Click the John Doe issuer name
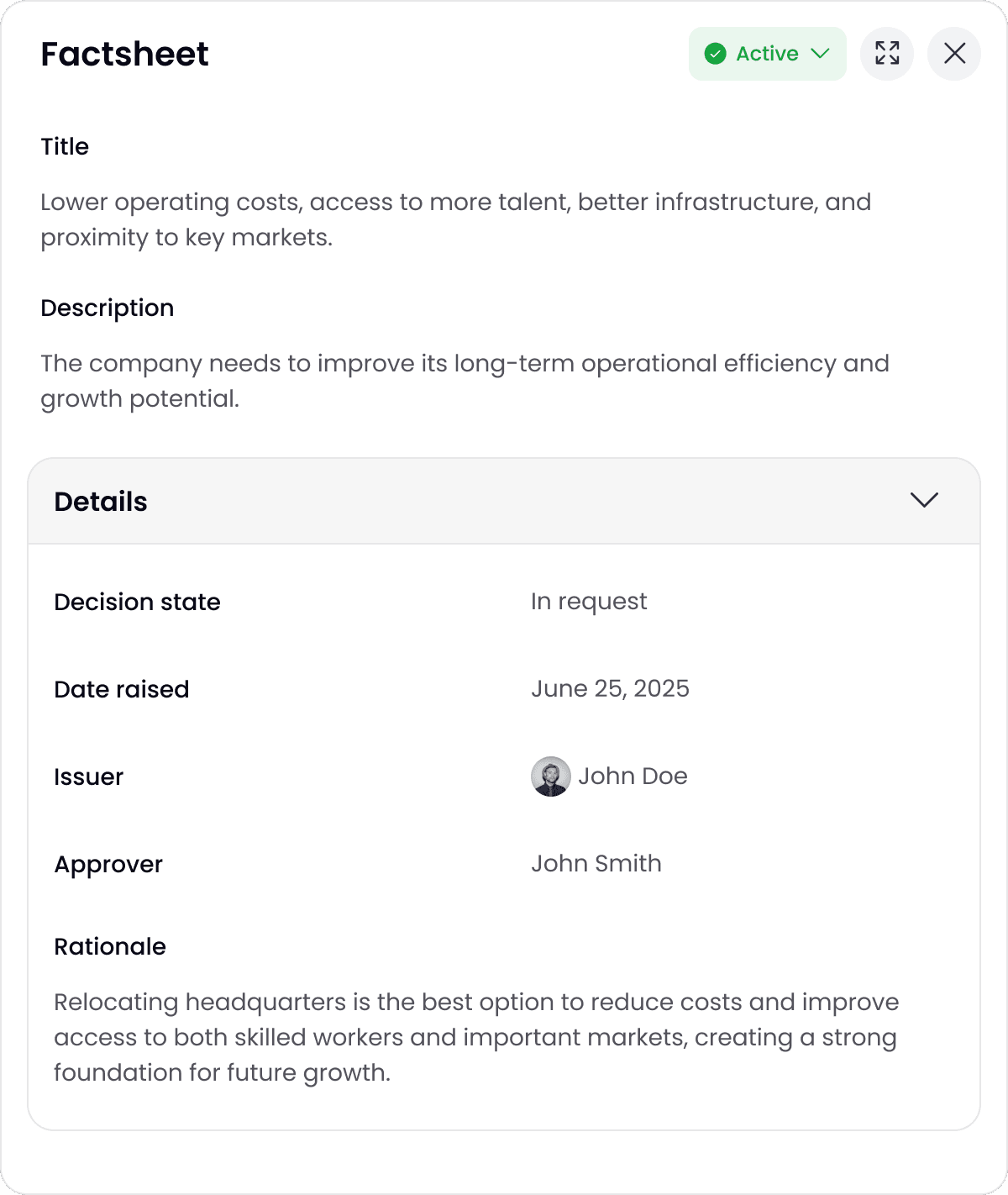The width and height of the screenshot is (1008, 1195). (x=633, y=776)
